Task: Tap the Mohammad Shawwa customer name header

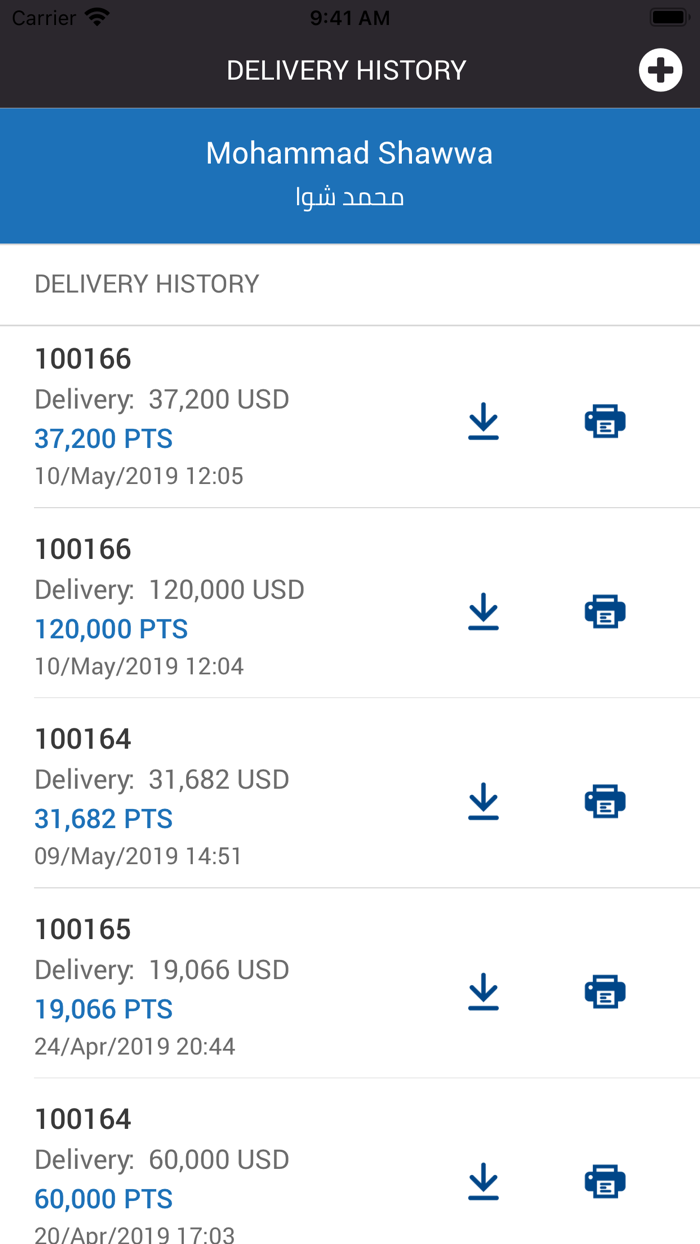Action: point(349,154)
